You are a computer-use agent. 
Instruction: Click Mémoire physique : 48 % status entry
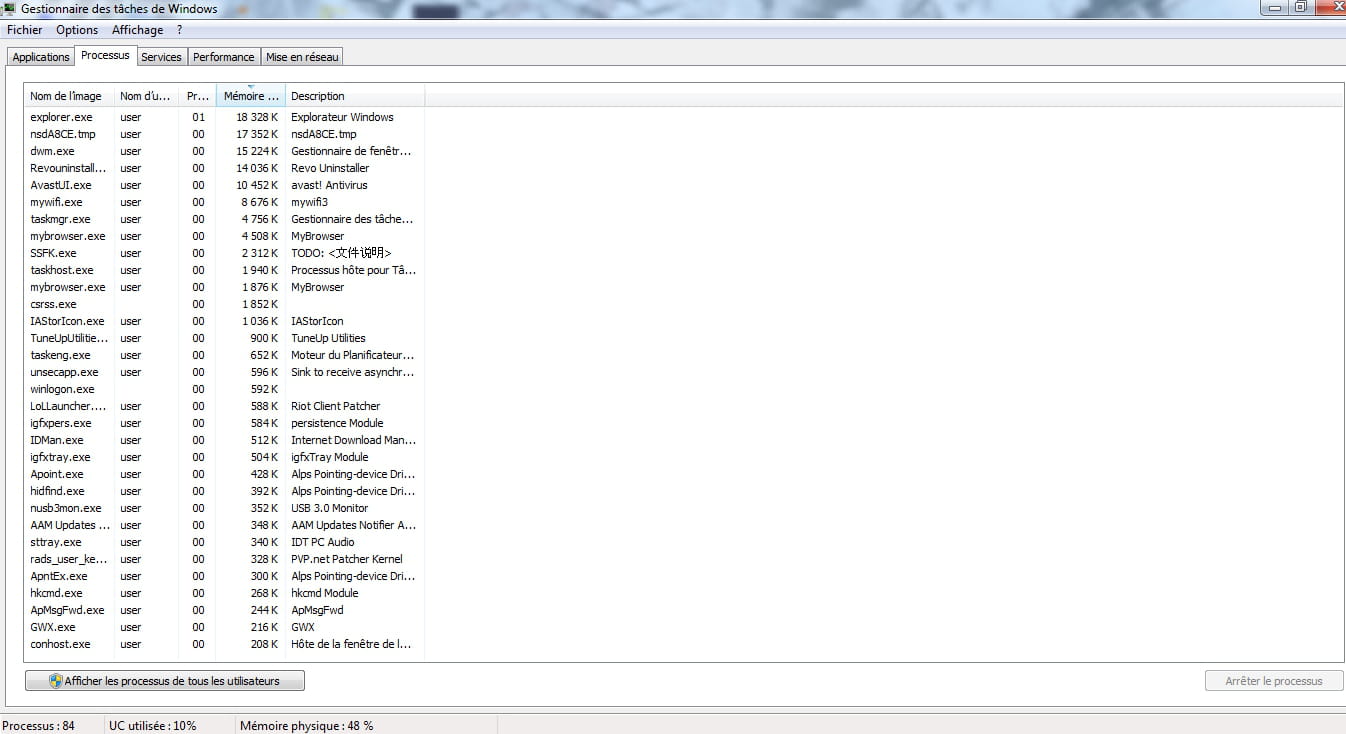(306, 726)
